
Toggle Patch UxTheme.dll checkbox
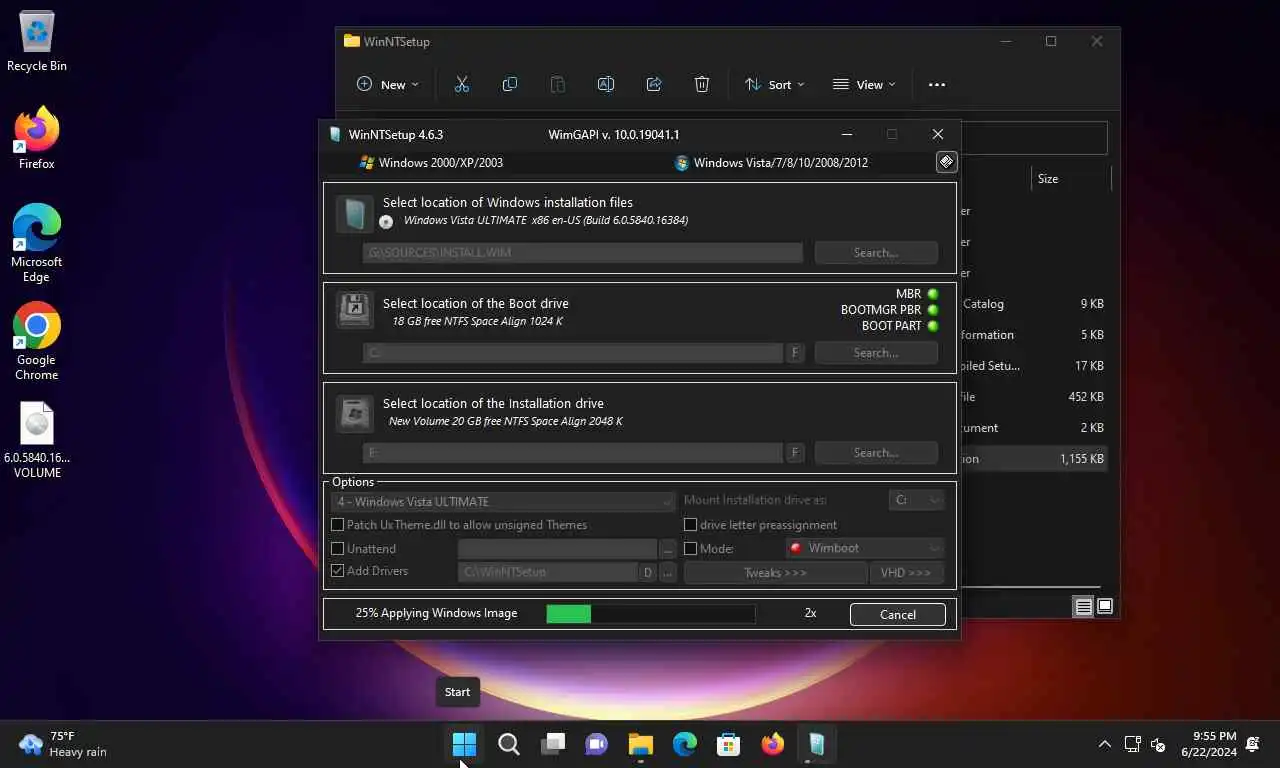338,525
